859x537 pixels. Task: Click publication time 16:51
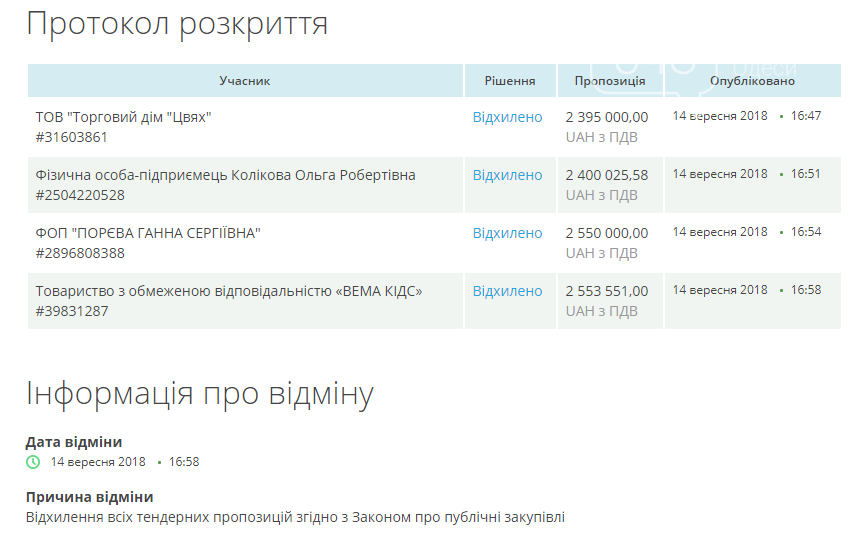pyautogui.click(x=806, y=174)
